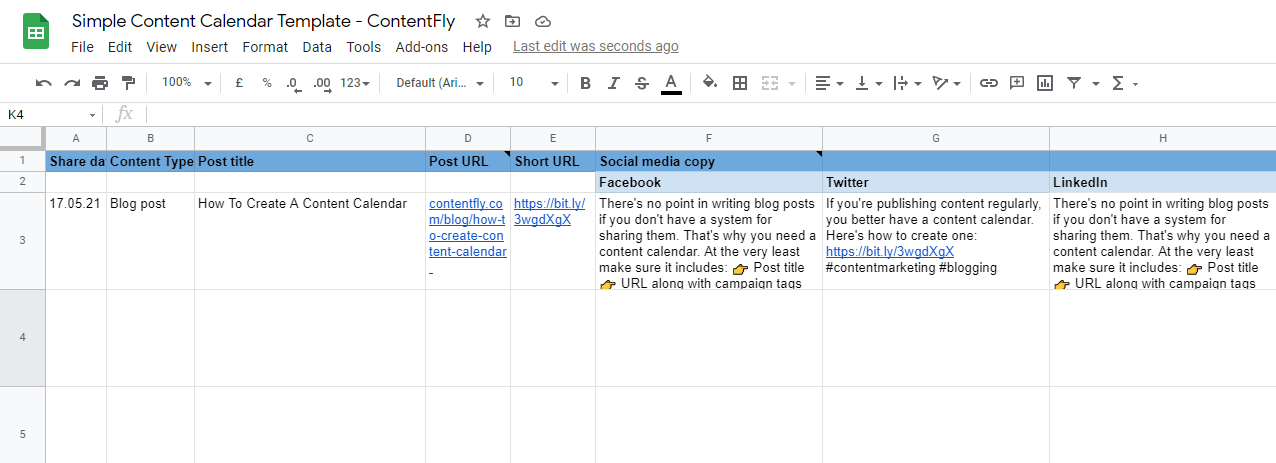Open the File menu
This screenshot has width=1276, height=463.
pyautogui.click(x=82, y=47)
